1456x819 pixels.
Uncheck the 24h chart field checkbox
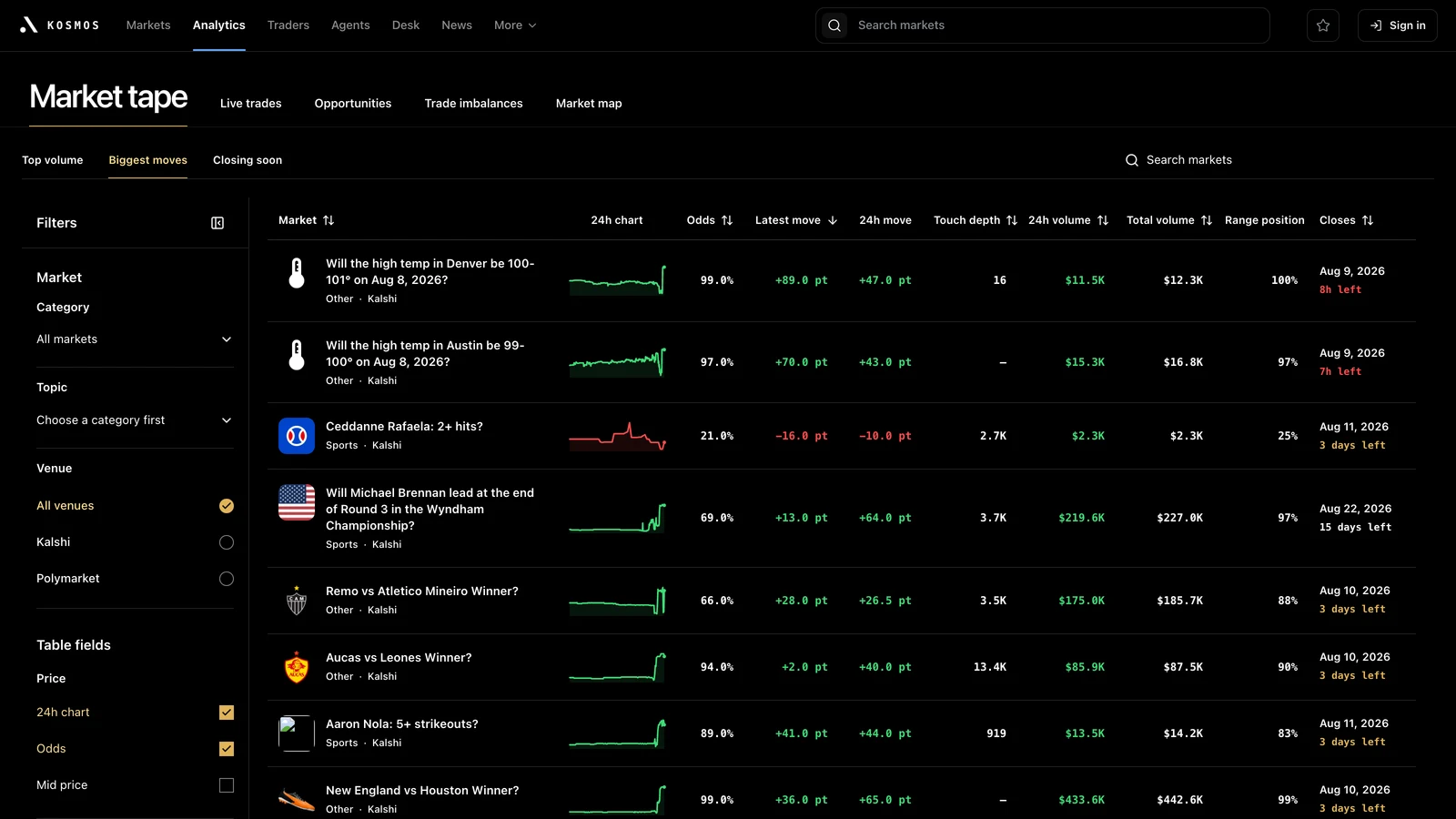pos(227,713)
